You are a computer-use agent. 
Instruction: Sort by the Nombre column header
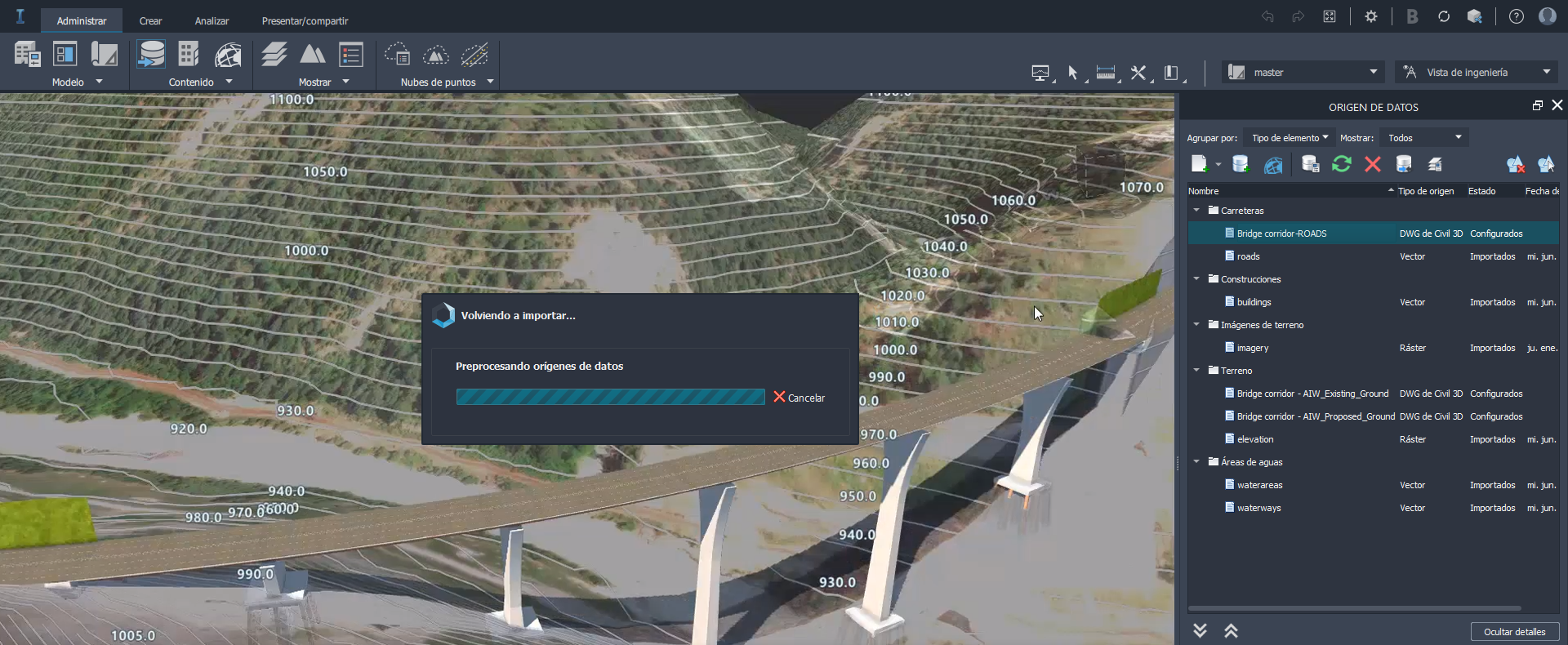[1291, 191]
